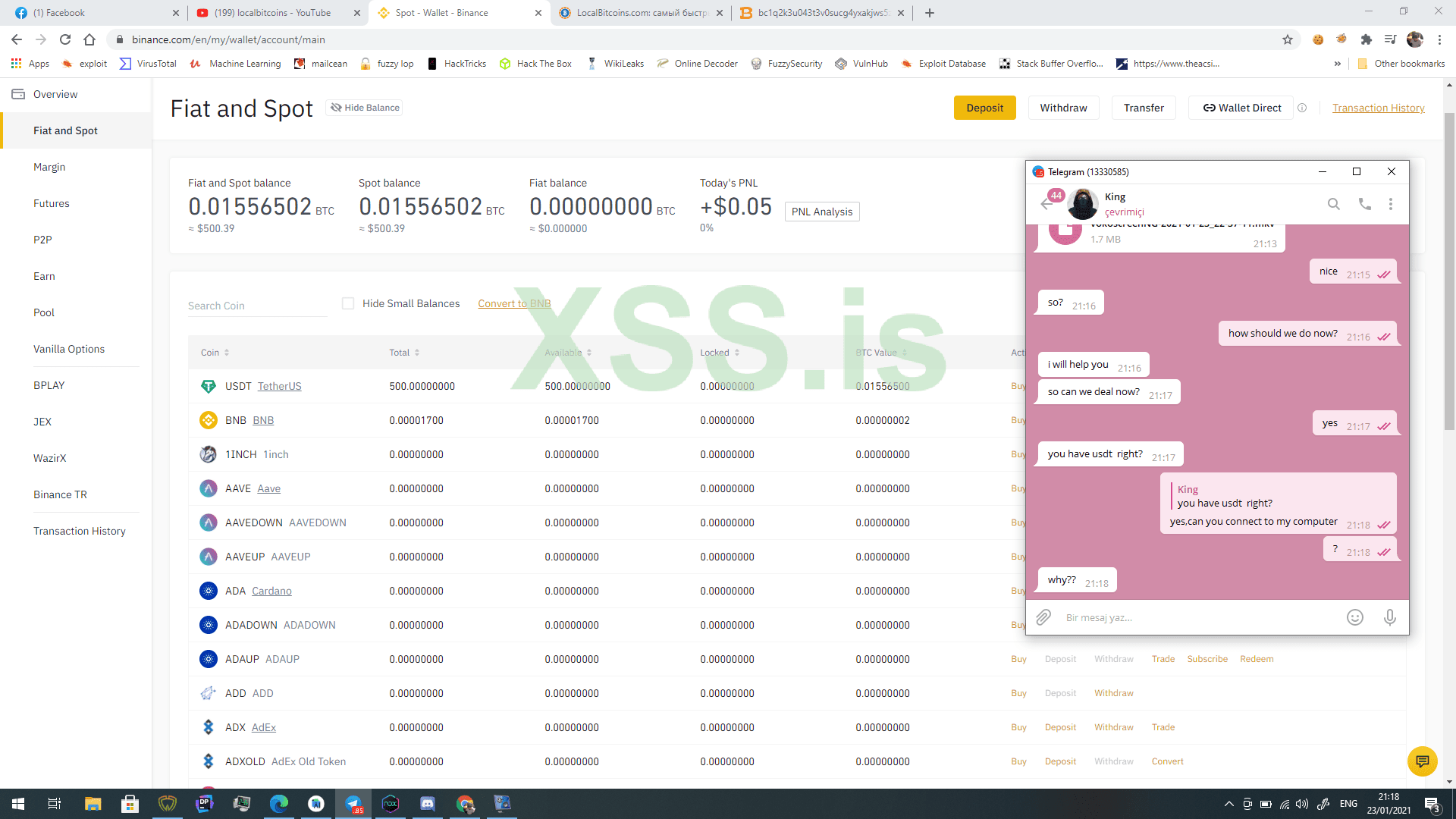The image size is (1456, 819).
Task: Toggle Hide Balance with the eye icon
Action: [337, 107]
